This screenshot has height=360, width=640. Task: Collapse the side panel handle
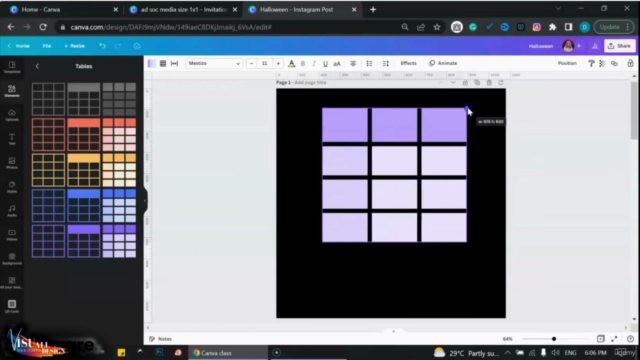coord(145,201)
